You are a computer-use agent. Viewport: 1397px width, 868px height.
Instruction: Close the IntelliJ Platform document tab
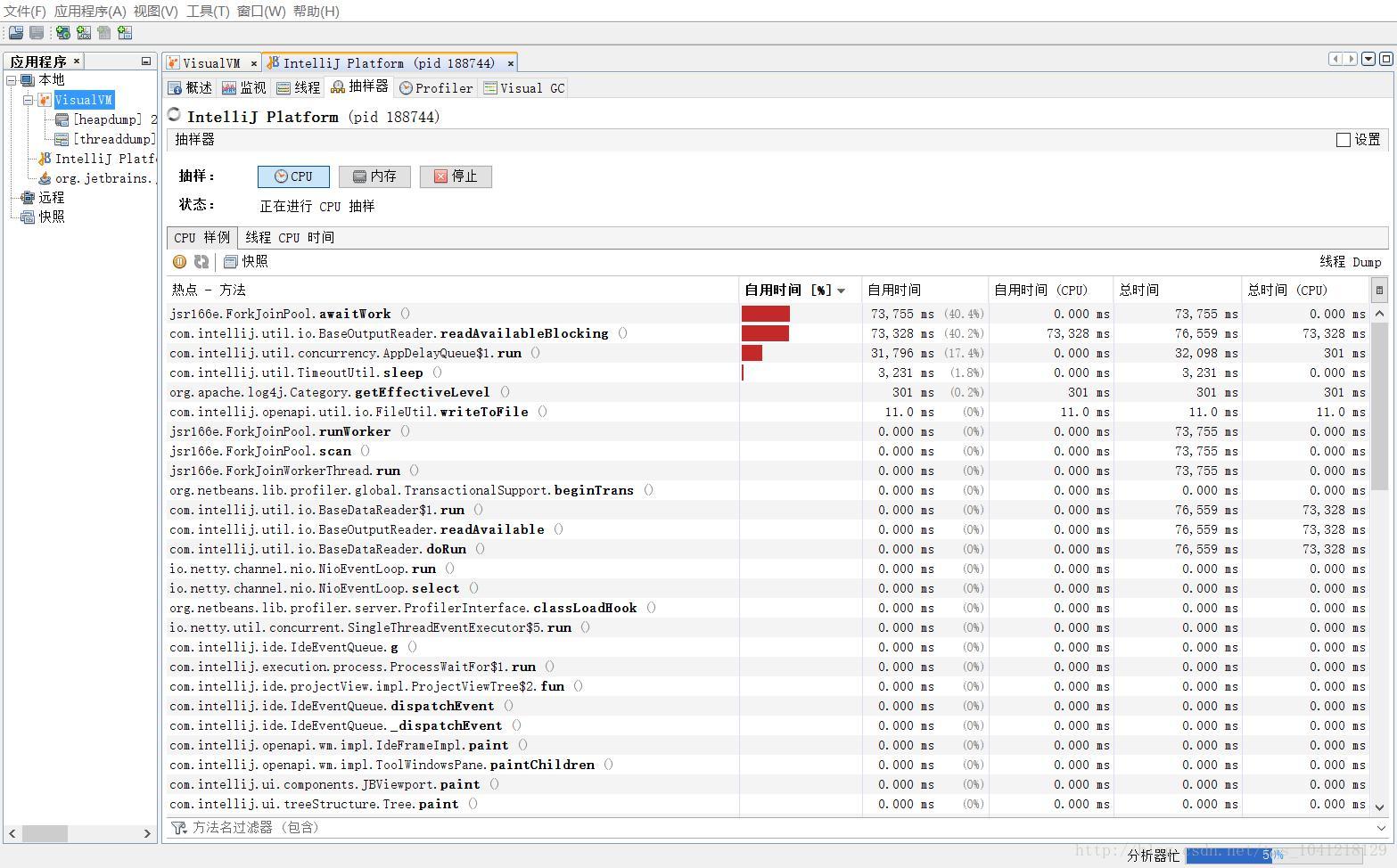511,63
